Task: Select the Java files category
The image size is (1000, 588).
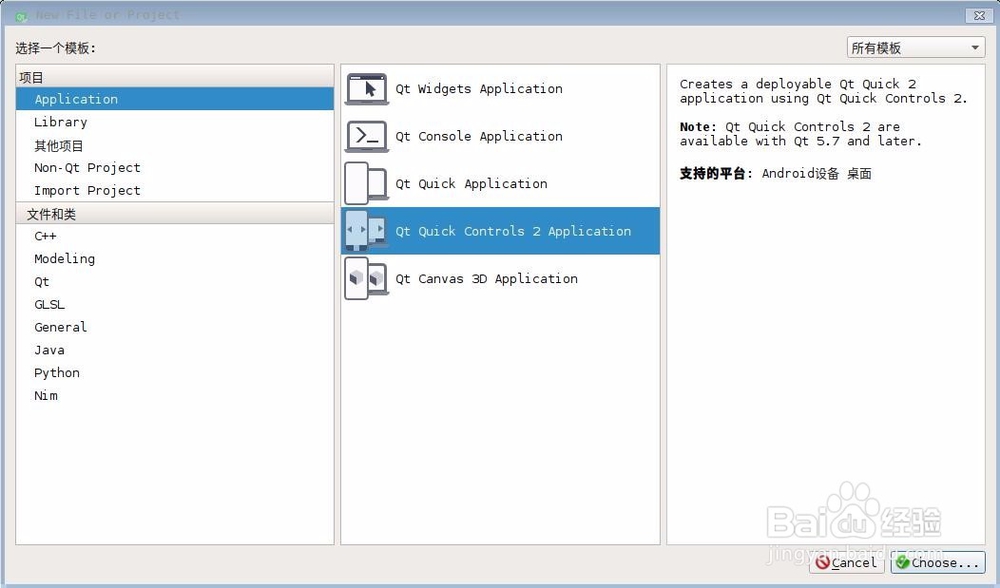Action: pos(175,350)
